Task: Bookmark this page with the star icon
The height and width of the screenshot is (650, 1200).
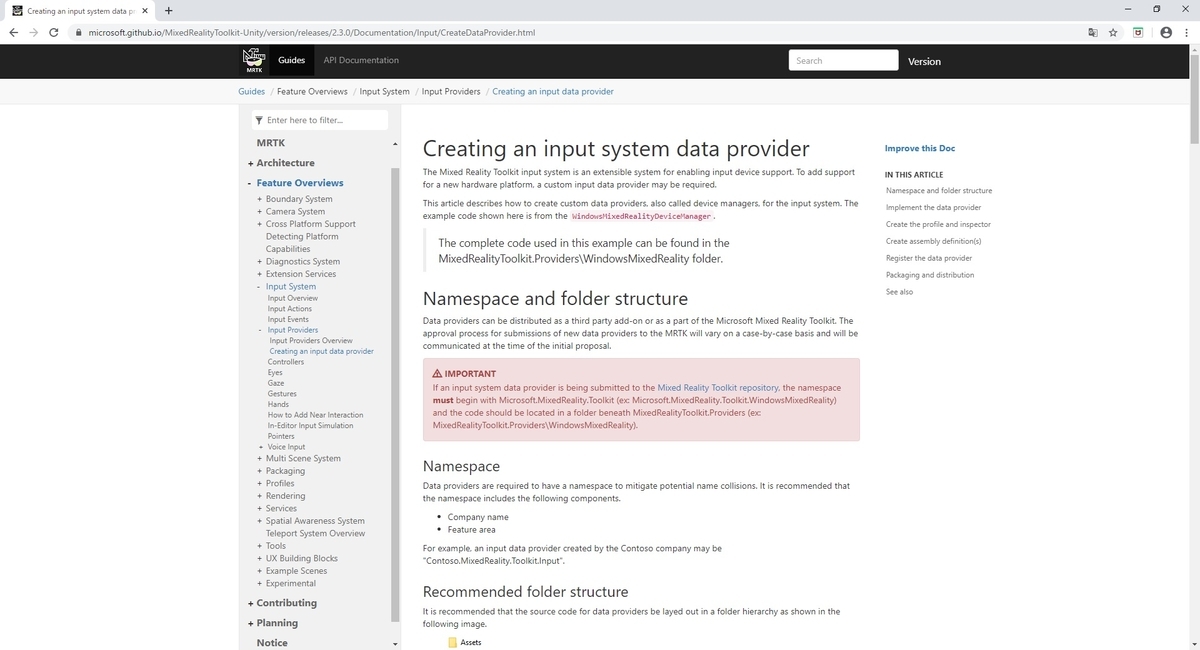Action: (1113, 32)
